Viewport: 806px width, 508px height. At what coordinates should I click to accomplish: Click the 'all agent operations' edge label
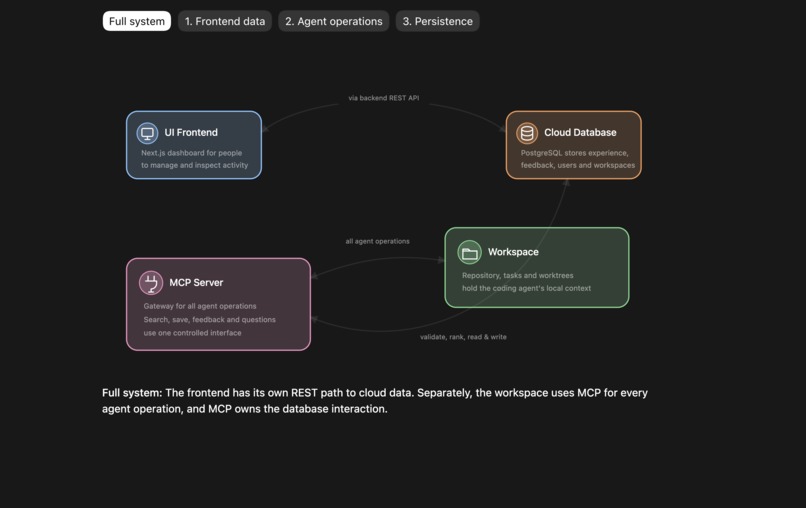click(x=377, y=241)
